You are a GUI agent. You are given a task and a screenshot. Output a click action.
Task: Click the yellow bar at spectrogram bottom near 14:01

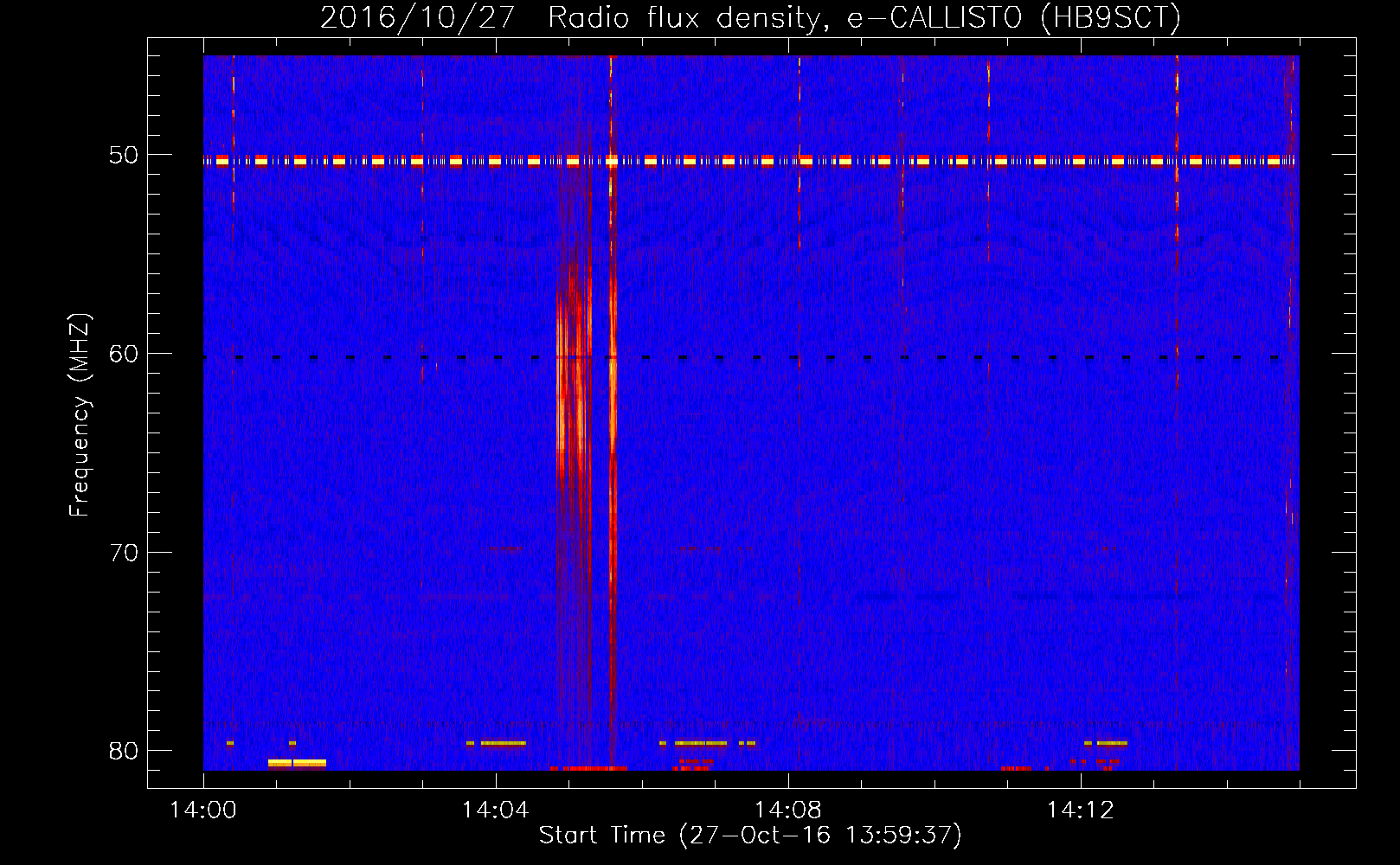297,763
